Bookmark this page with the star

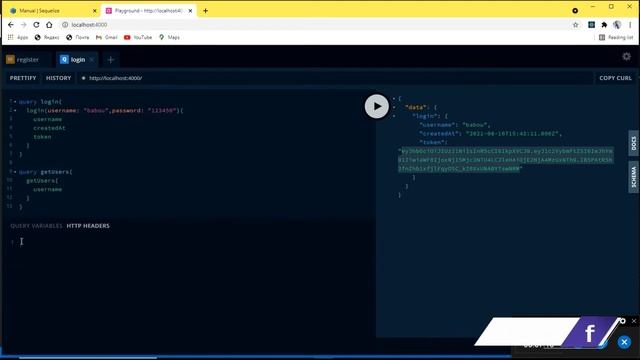click(576, 25)
